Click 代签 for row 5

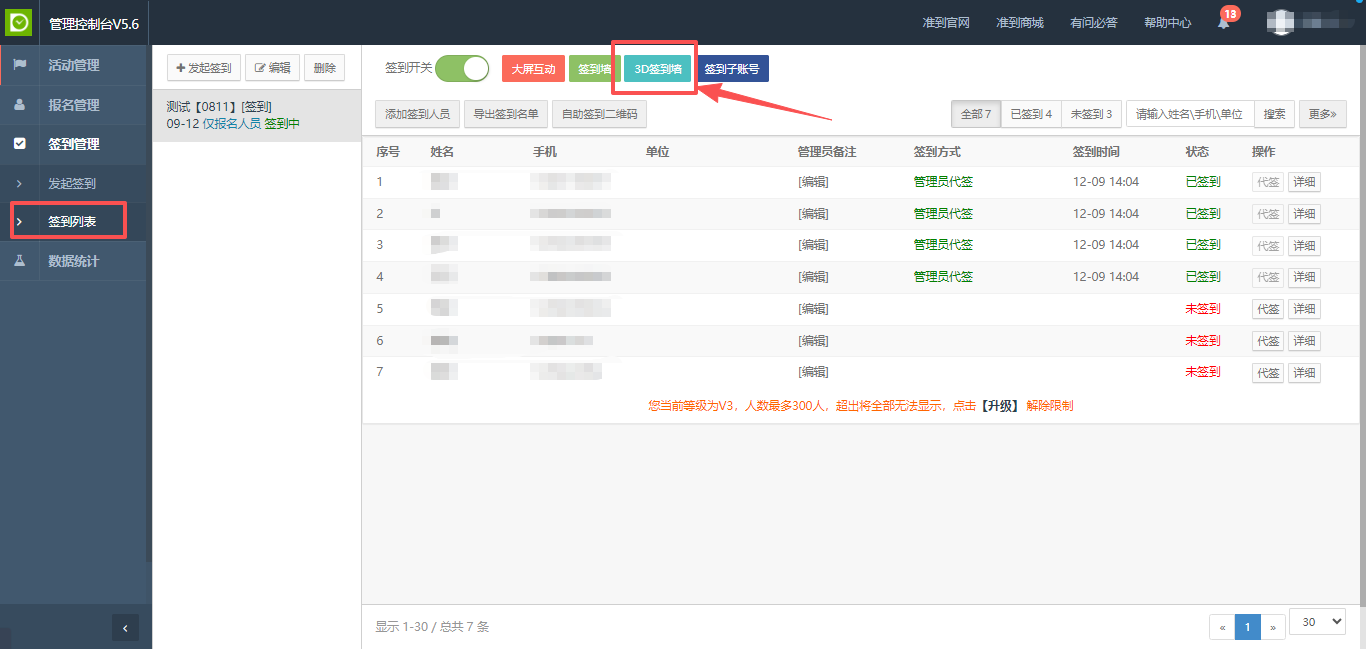(1268, 309)
